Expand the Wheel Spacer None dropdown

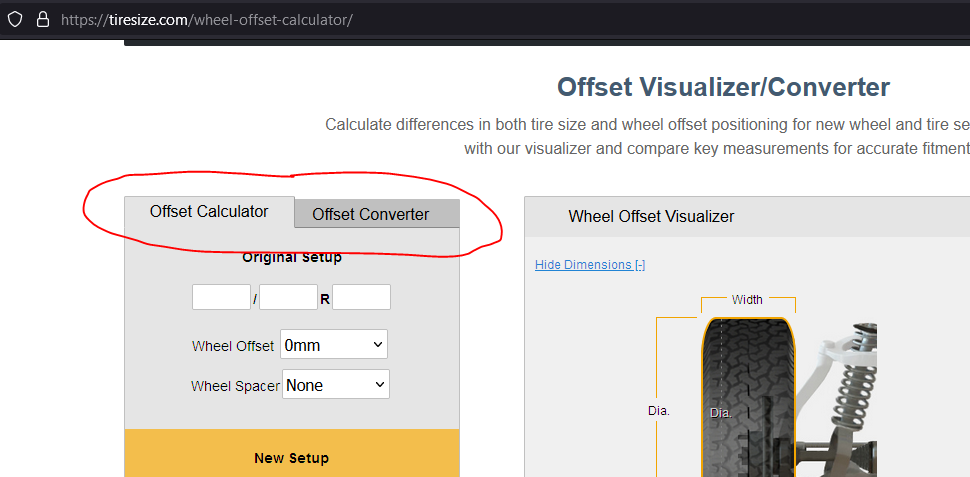pos(336,384)
